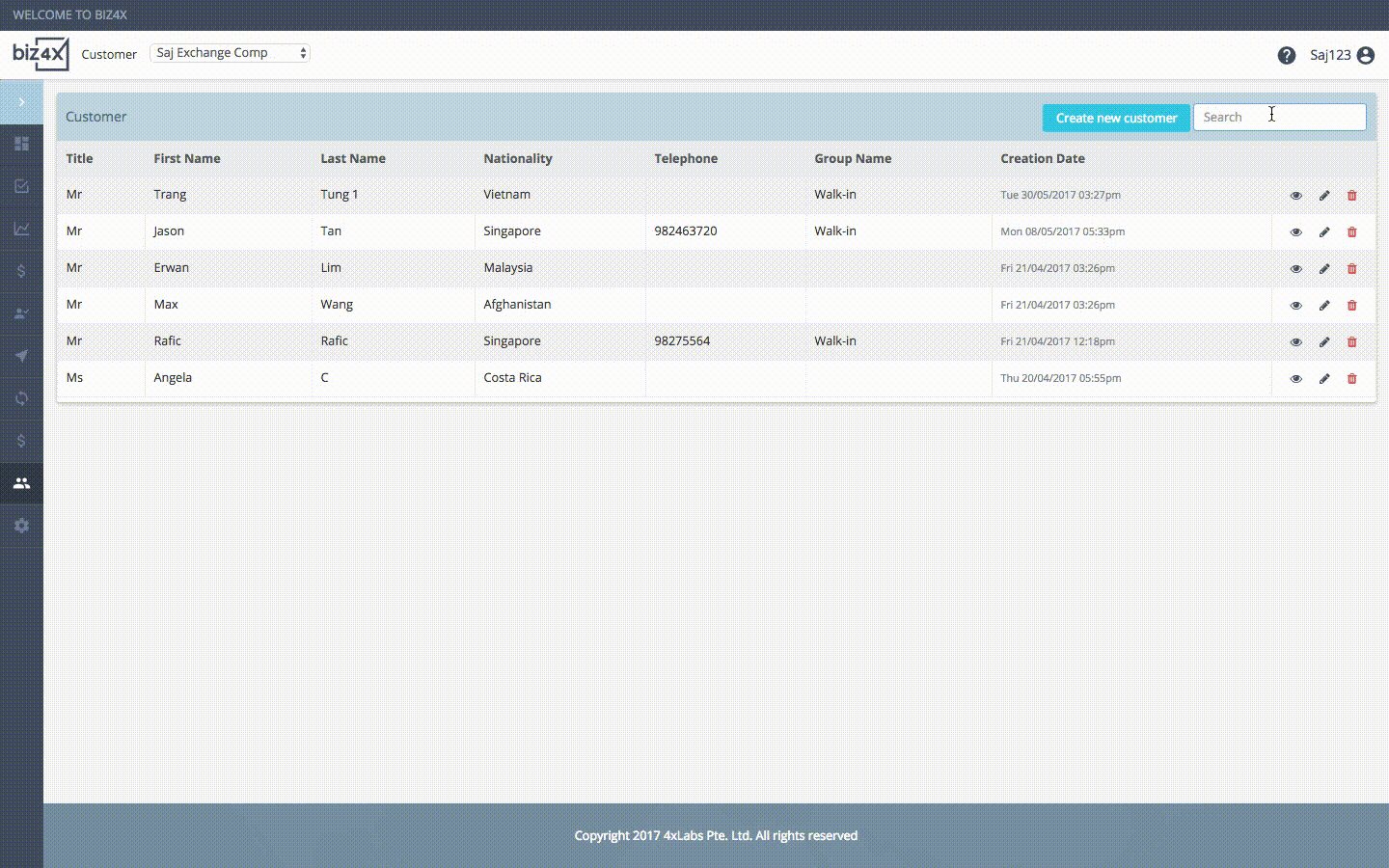The height and width of the screenshot is (868, 1389).
Task: Select the Costa Rica nationality cell
Action: click(x=512, y=377)
